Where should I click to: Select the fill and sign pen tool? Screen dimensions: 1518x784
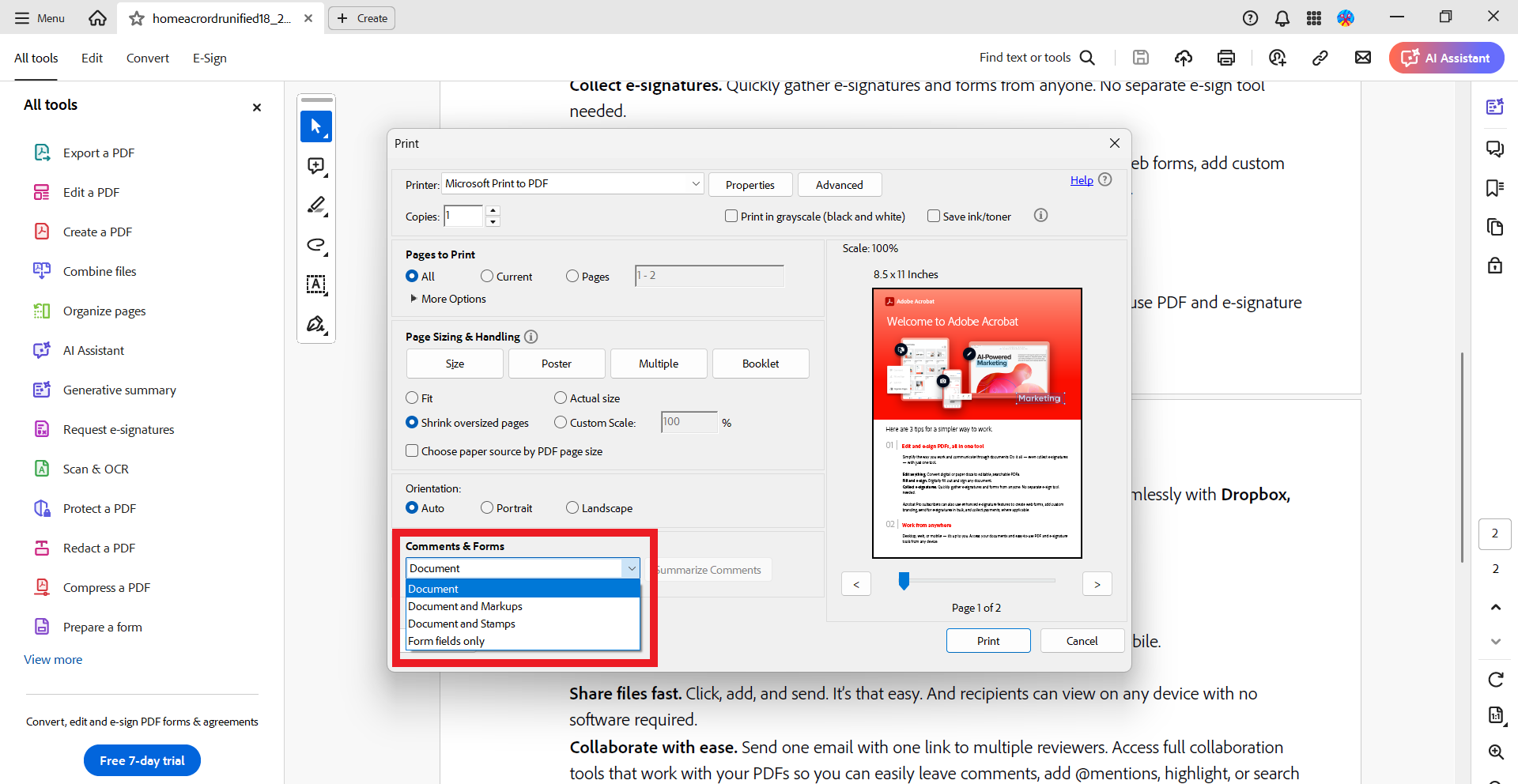[316, 324]
